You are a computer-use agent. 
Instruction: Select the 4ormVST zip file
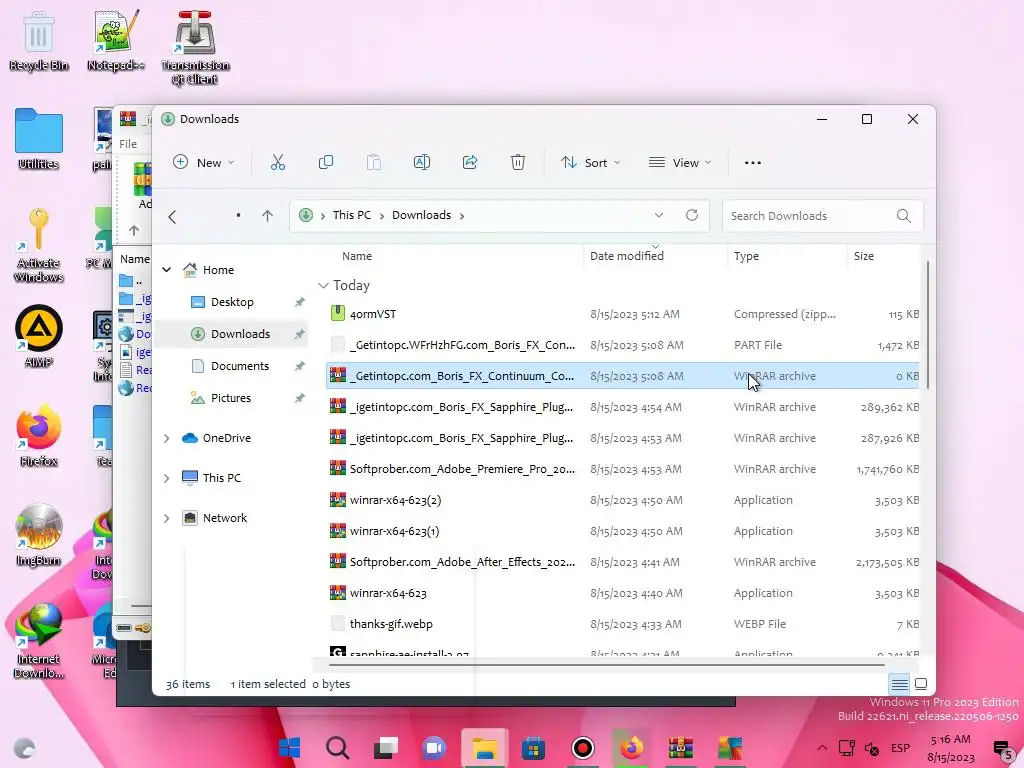pos(622,314)
